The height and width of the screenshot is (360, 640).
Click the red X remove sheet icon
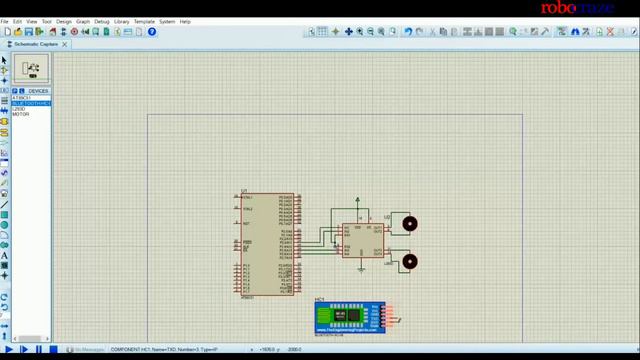click(610, 31)
